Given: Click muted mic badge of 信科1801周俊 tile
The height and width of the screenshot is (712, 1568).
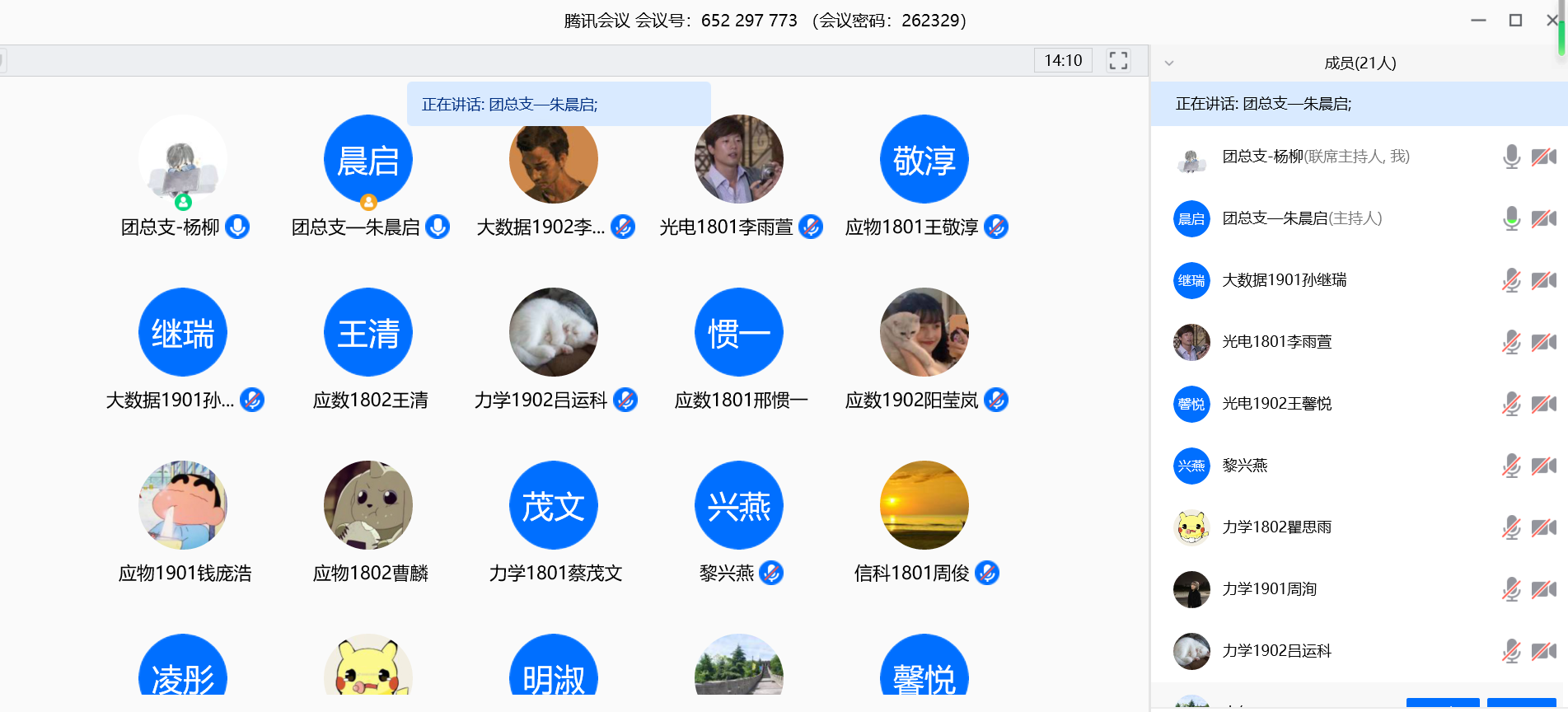Looking at the screenshot, I should click(987, 573).
